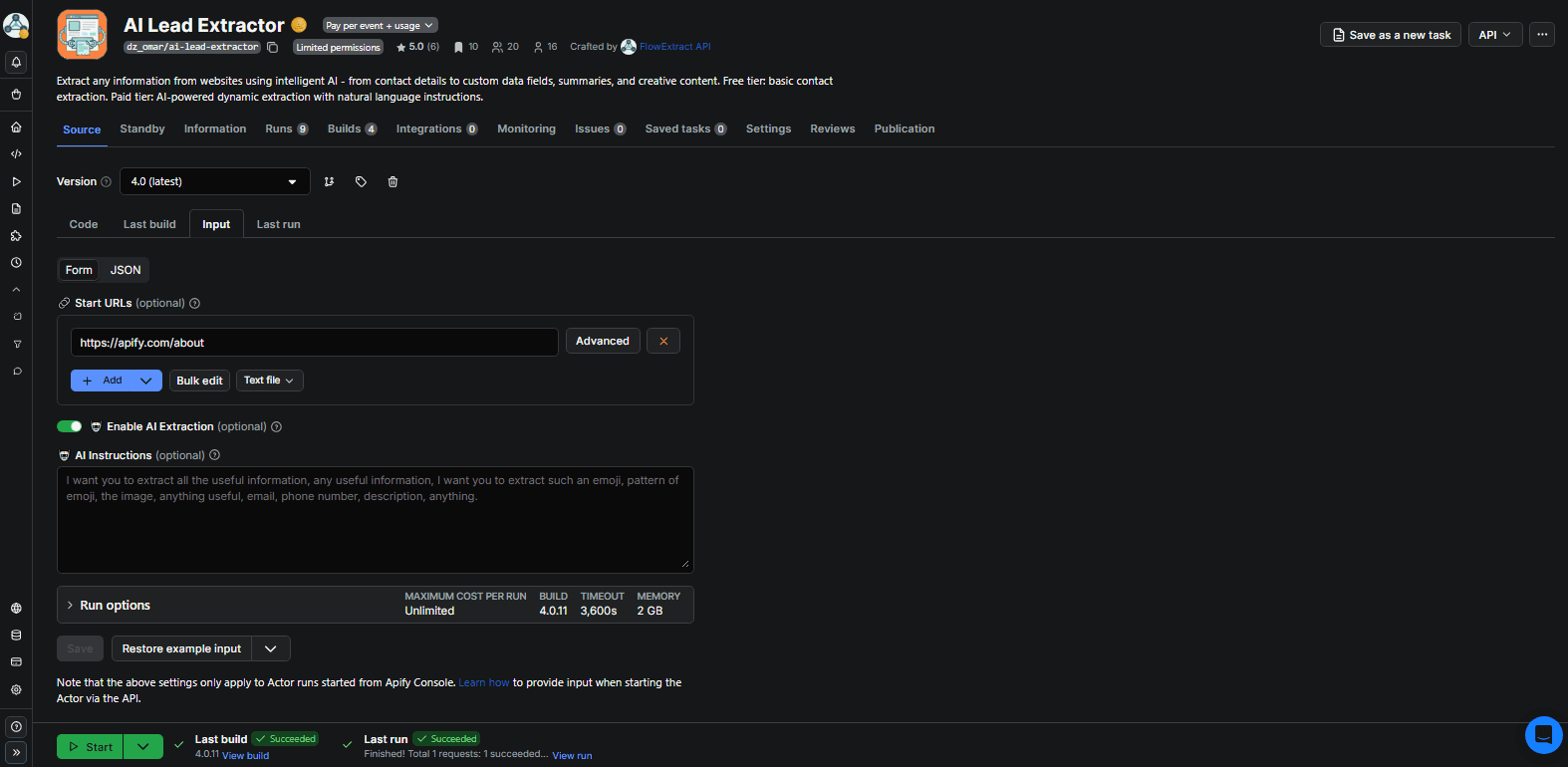Go to the Monitoring tab
This screenshot has width=1568, height=767.
tap(526, 128)
